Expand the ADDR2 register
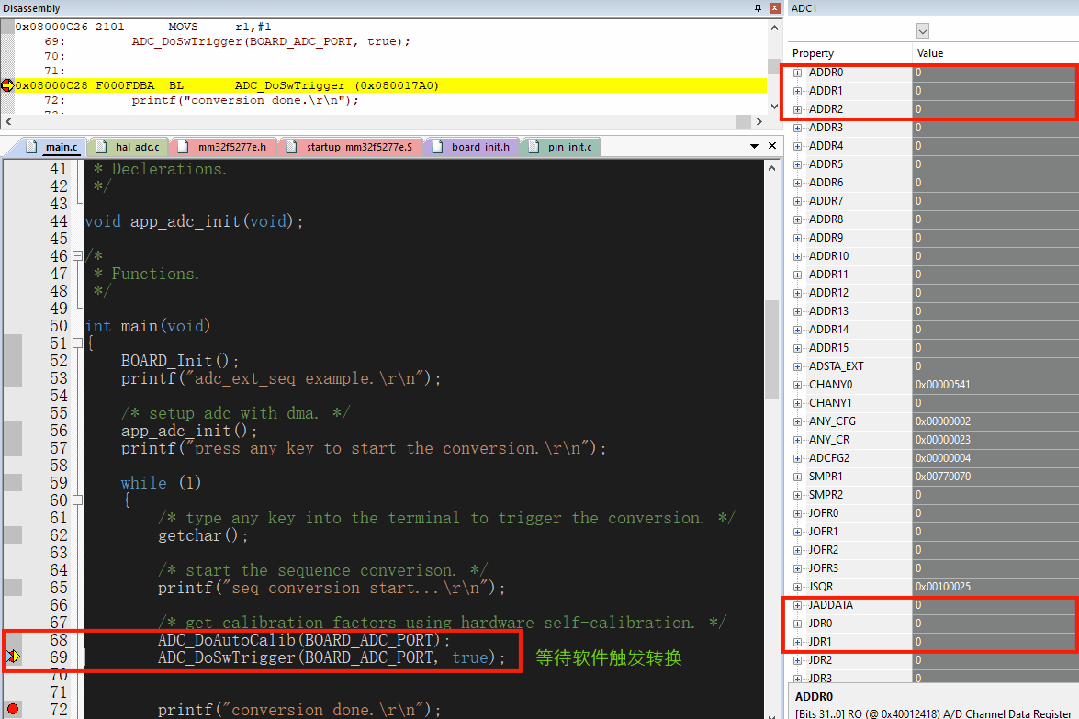This screenshot has width=1079, height=719. point(798,109)
